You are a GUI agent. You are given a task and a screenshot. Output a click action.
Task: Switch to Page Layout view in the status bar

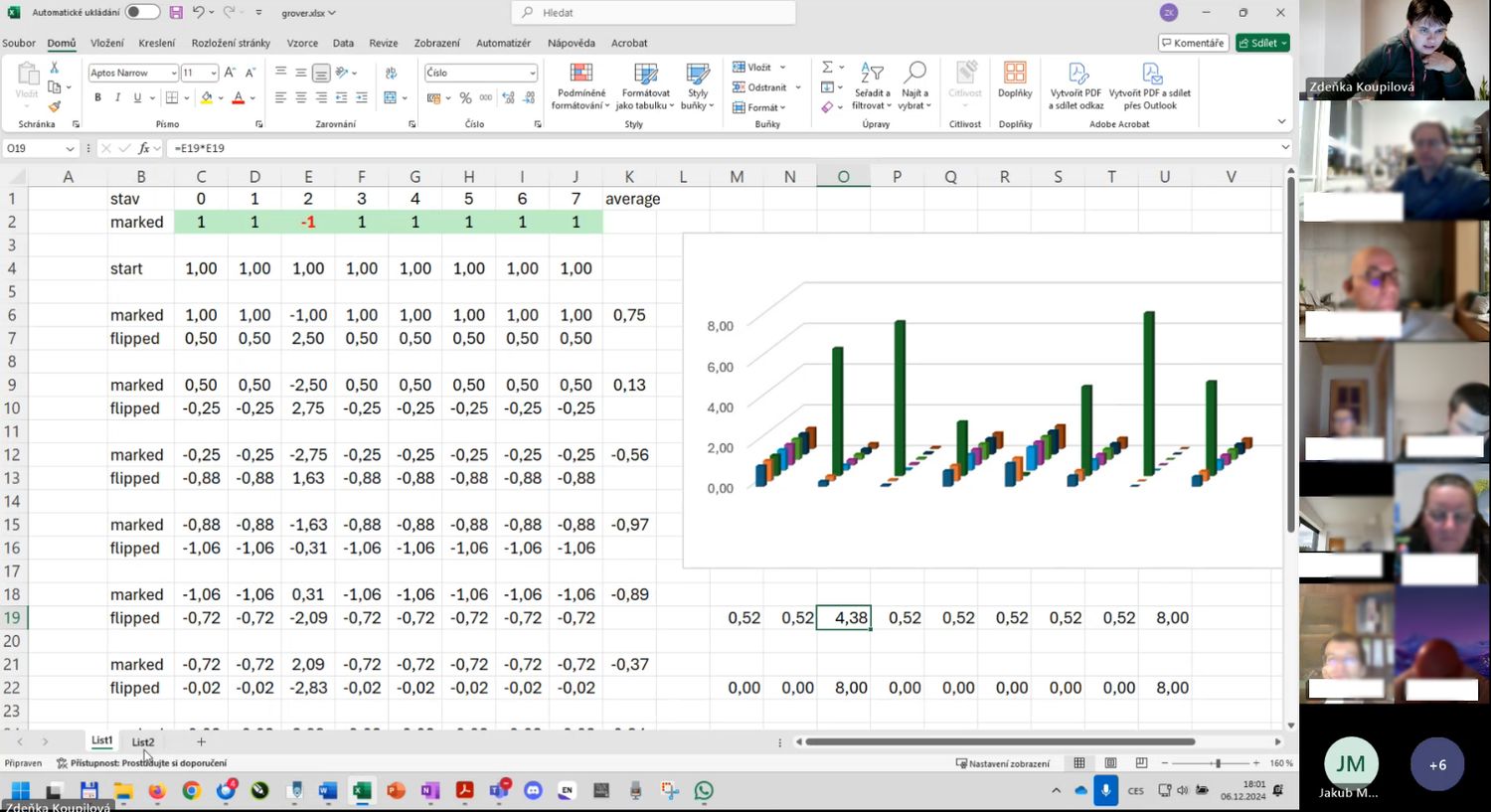click(x=1110, y=763)
